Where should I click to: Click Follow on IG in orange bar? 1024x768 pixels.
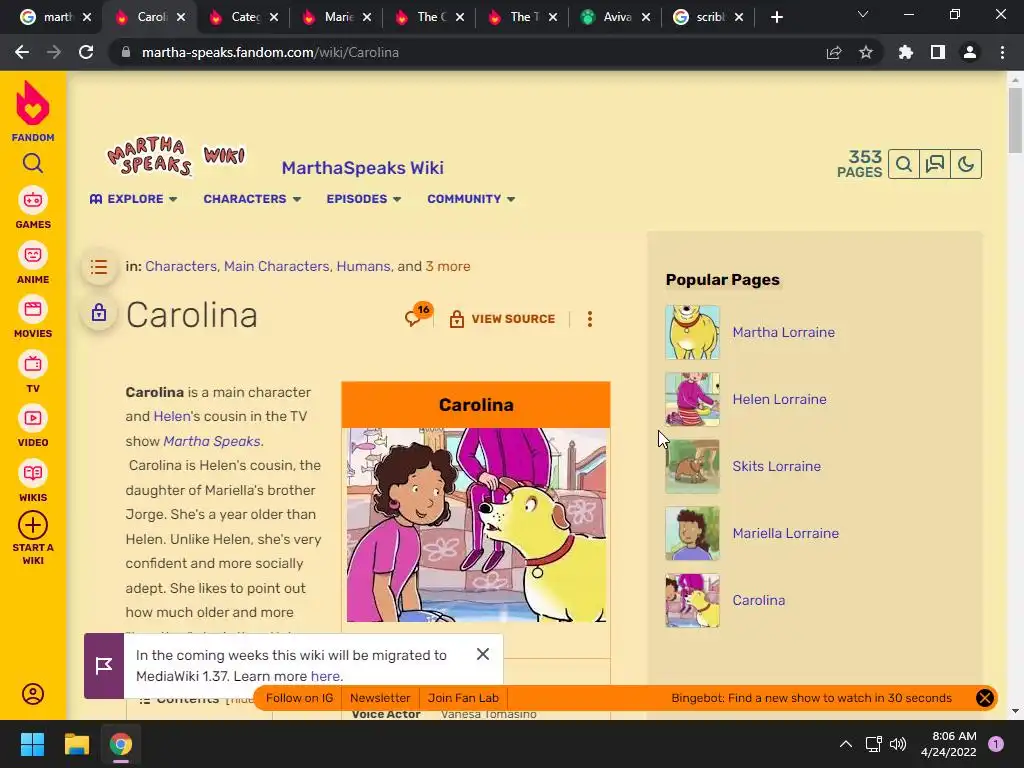(299, 697)
